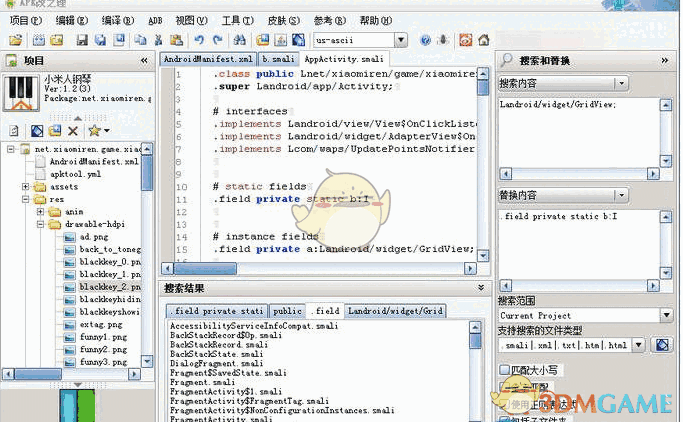Open the star favorites dropdown arrow

click(106, 131)
